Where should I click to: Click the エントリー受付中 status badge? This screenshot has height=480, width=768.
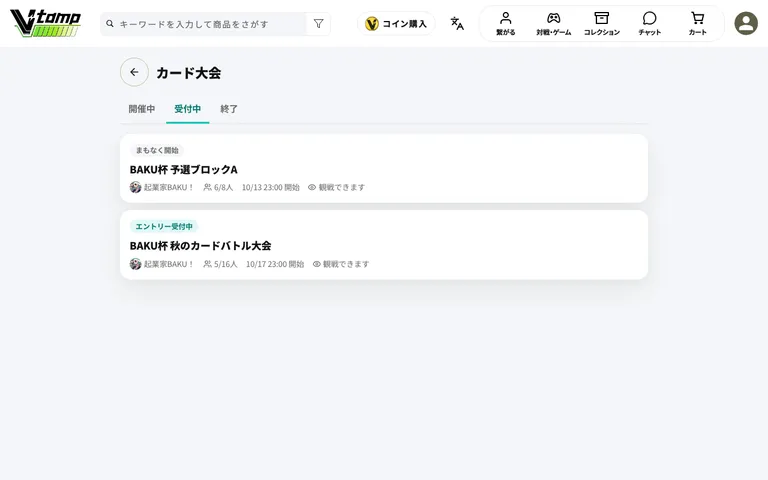point(164,226)
